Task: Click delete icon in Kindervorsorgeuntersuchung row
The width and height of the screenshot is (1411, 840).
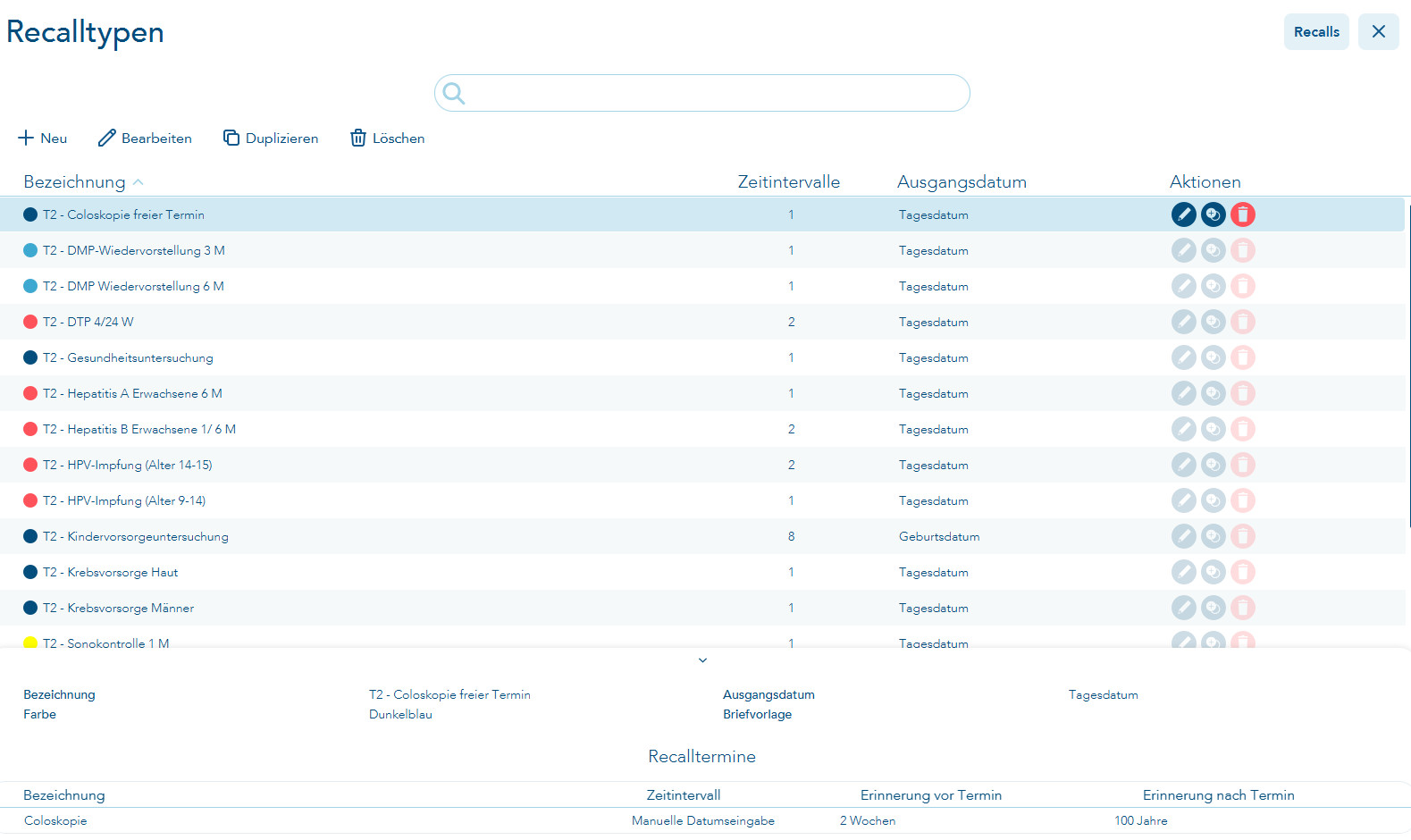Action: click(x=1242, y=536)
